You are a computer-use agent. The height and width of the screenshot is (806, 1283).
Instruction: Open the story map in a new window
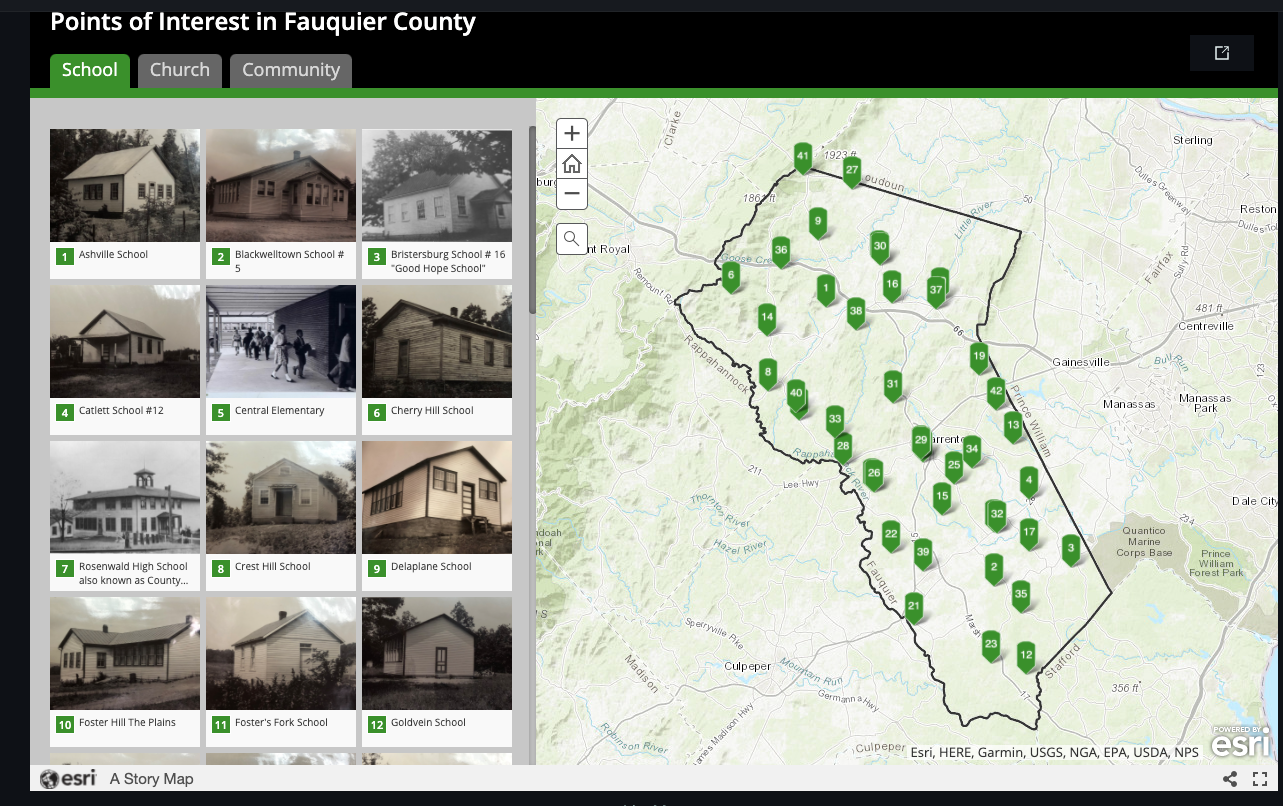pyautogui.click(x=1221, y=52)
